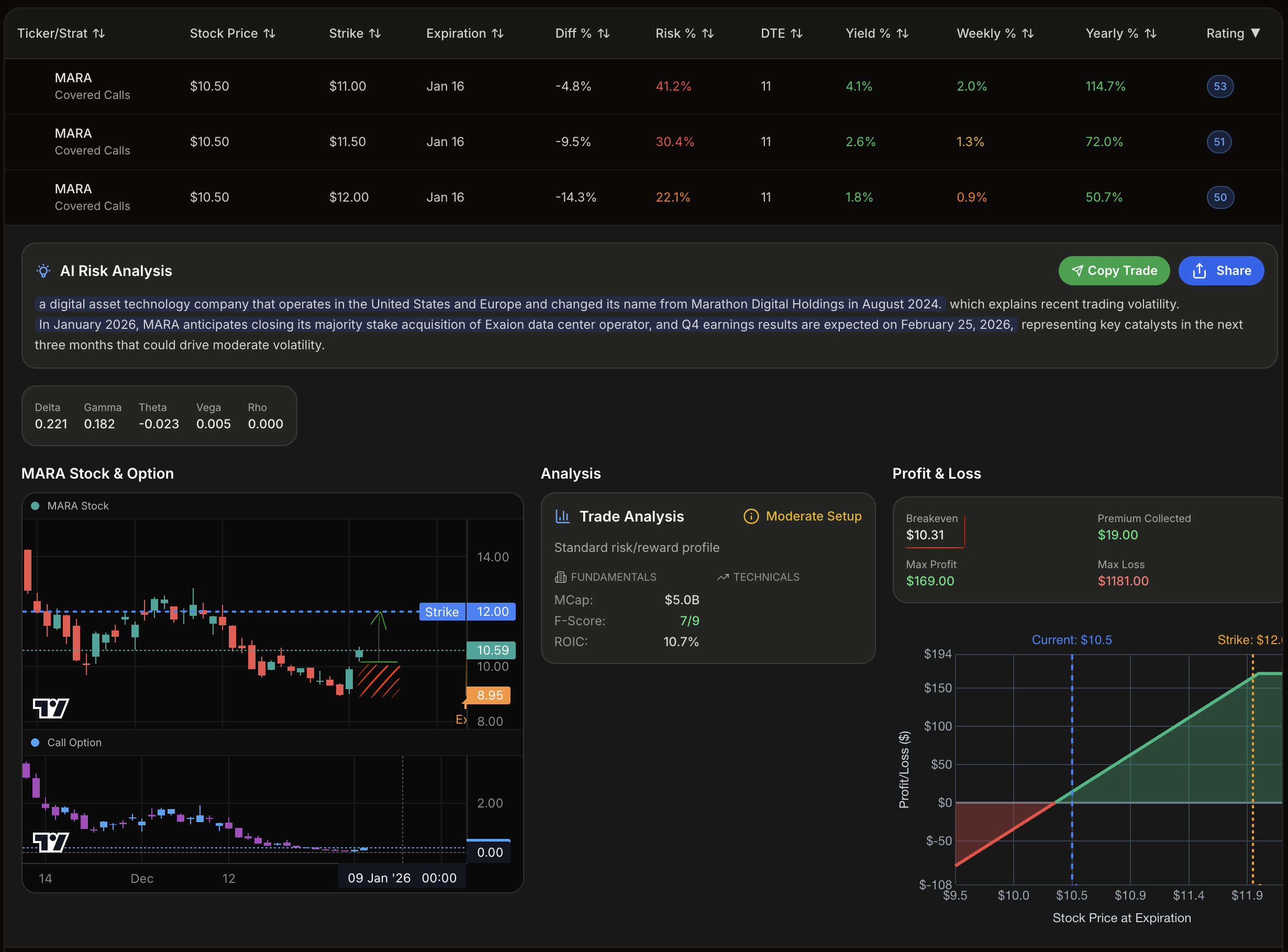Image resolution: width=1288 pixels, height=952 pixels.
Task: Sort by Risk % column arrows
Action: pyautogui.click(x=708, y=34)
